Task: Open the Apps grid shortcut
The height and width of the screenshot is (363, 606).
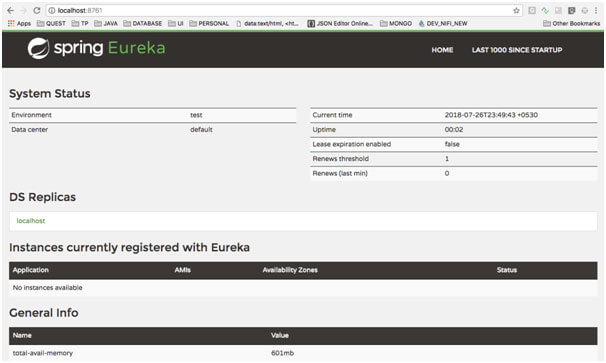Action: point(19,24)
